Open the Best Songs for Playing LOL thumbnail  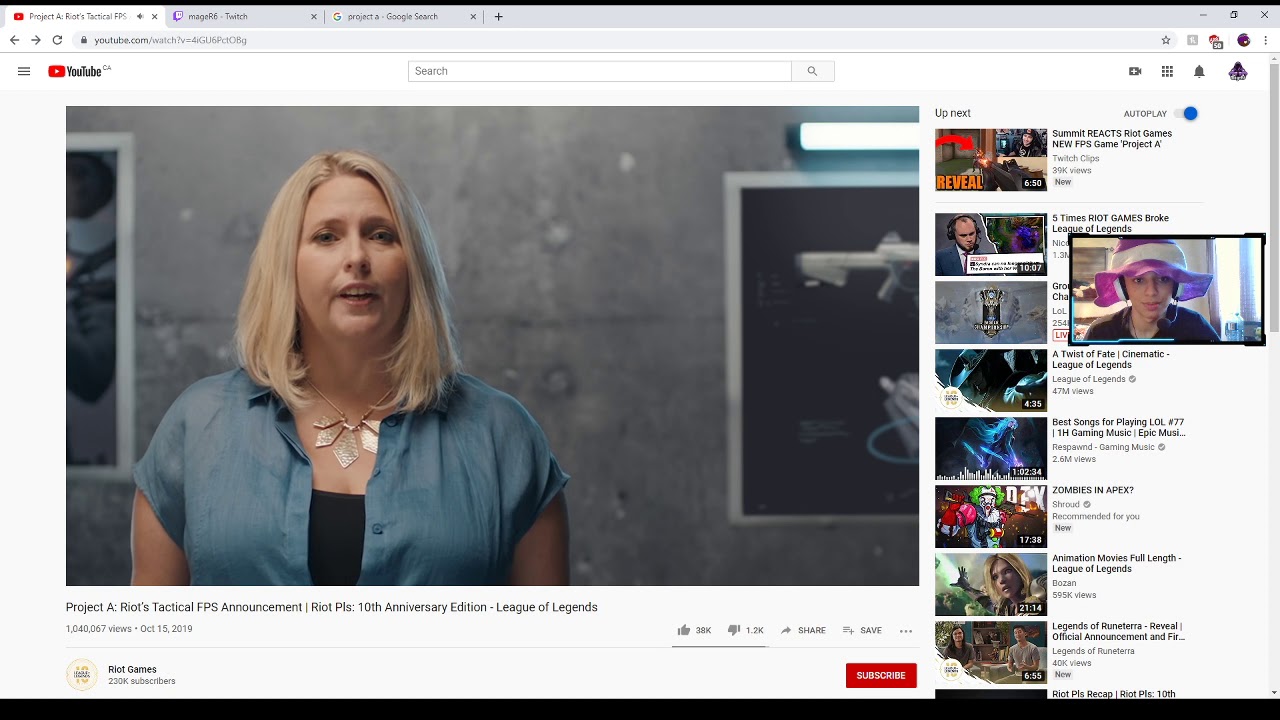[x=991, y=448]
